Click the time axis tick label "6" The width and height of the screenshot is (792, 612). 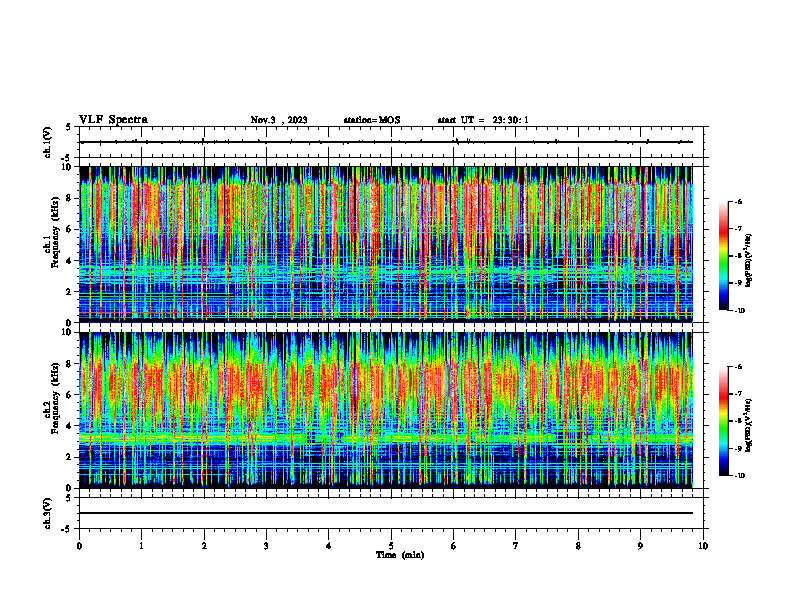tap(454, 546)
